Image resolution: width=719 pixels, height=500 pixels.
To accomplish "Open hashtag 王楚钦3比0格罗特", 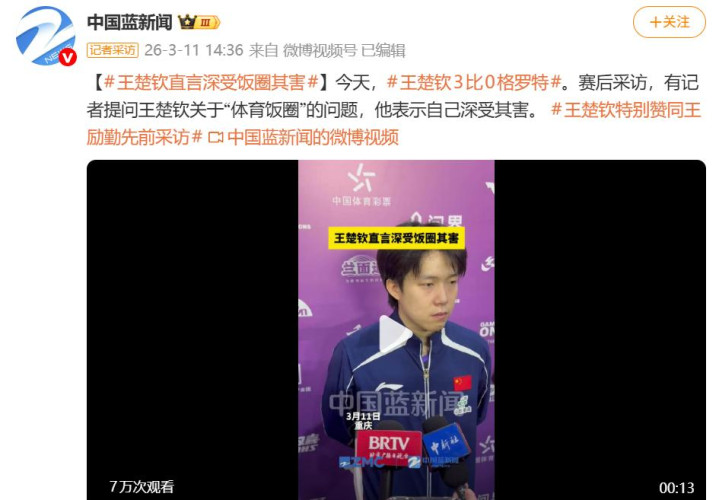I will point(474,83).
